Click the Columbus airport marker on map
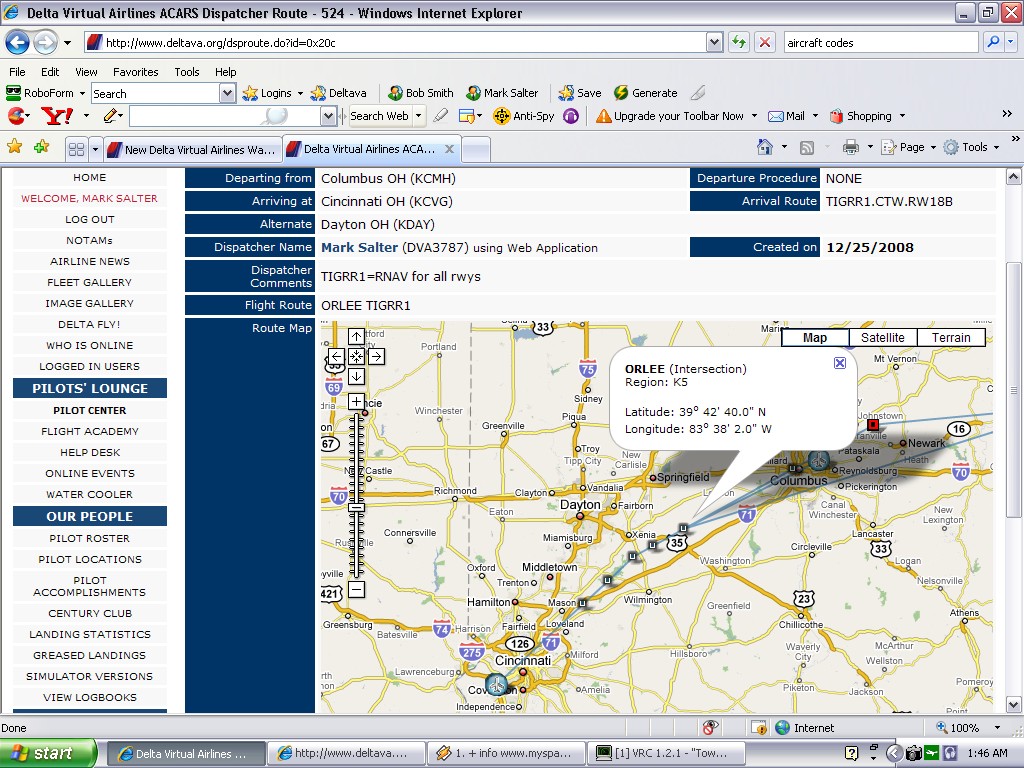 click(818, 461)
